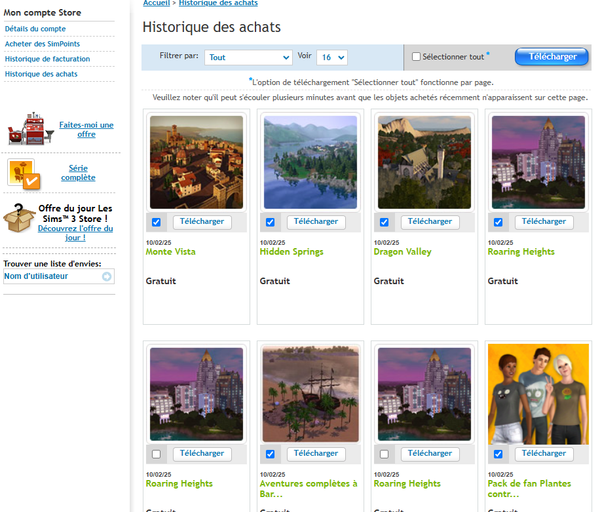
Task: Click the Nom d'utilisateur input field
Action: (x=59, y=276)
